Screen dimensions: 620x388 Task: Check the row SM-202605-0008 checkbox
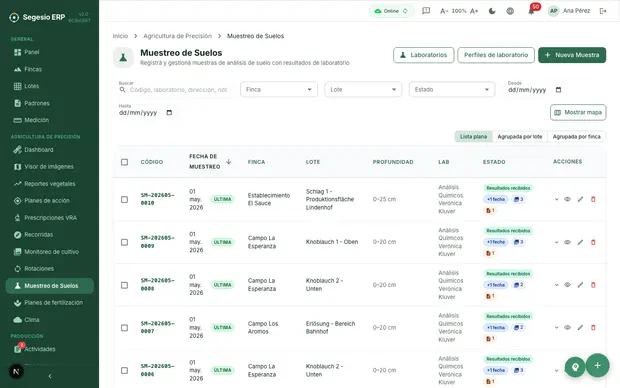click(x=125, y=285)
